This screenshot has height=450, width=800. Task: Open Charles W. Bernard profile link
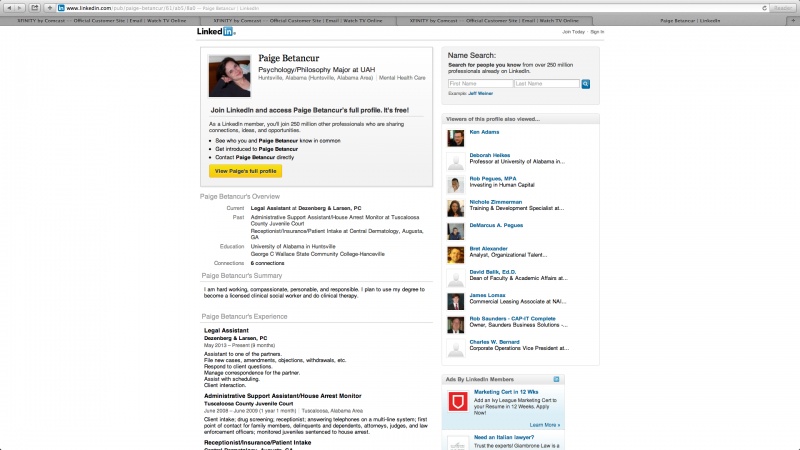click(494, 342)
